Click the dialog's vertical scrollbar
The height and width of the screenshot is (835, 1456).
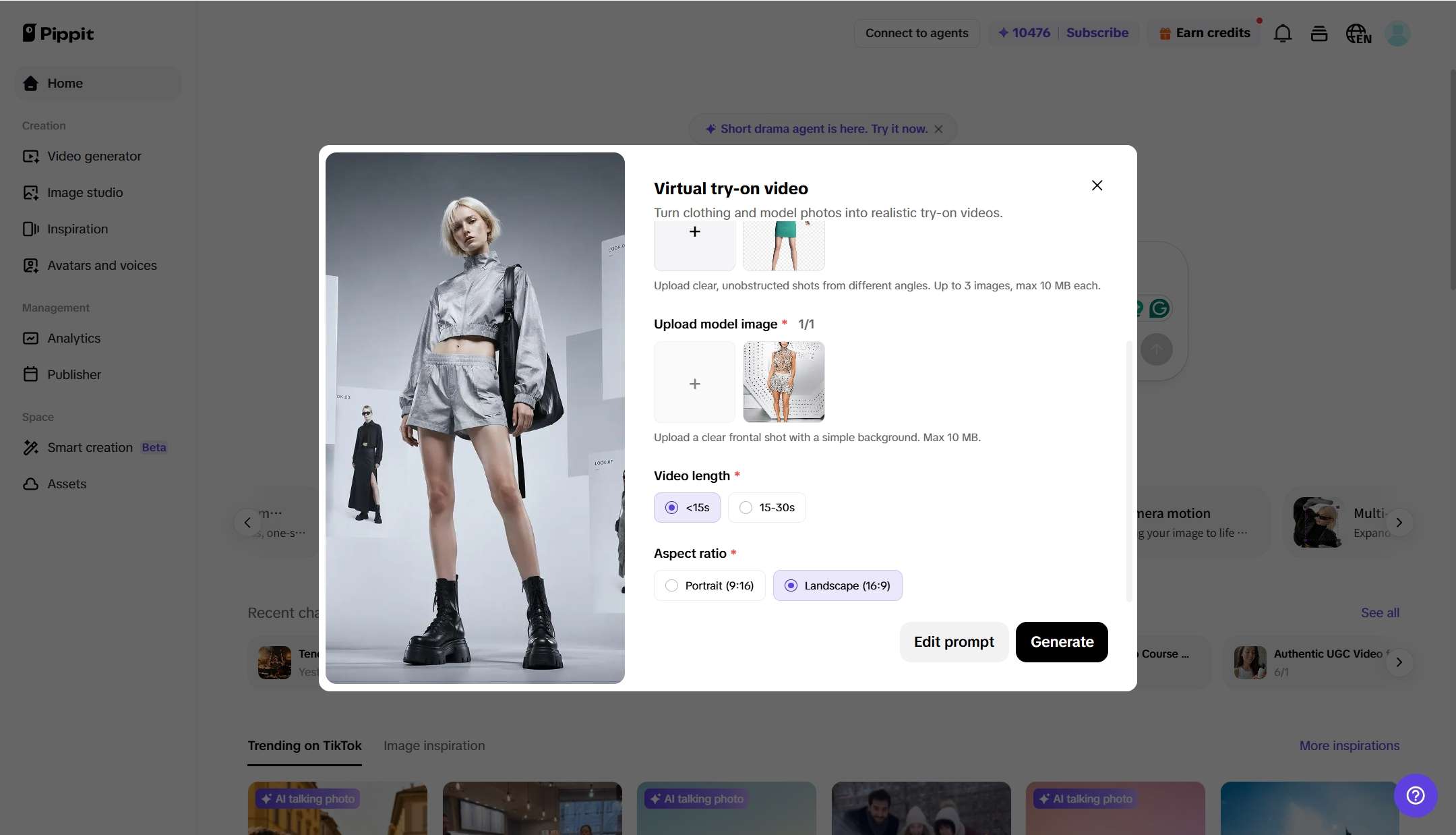(x=1129, y=471)
